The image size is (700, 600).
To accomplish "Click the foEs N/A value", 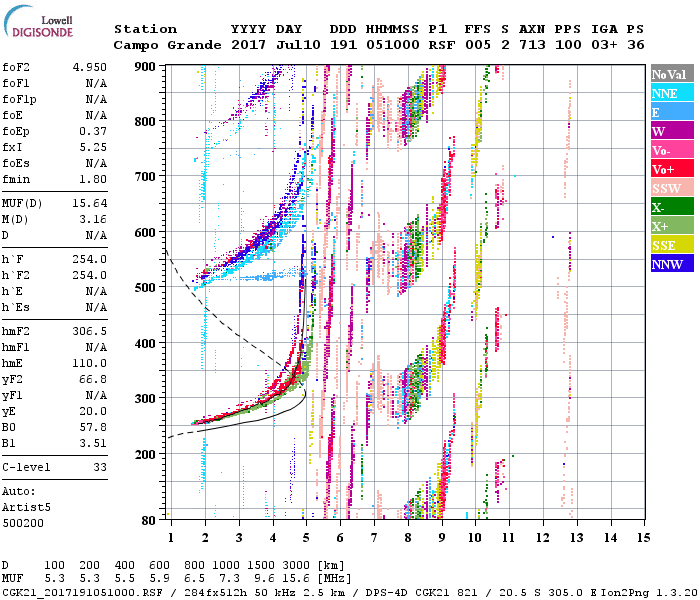I will click(96, 163).
